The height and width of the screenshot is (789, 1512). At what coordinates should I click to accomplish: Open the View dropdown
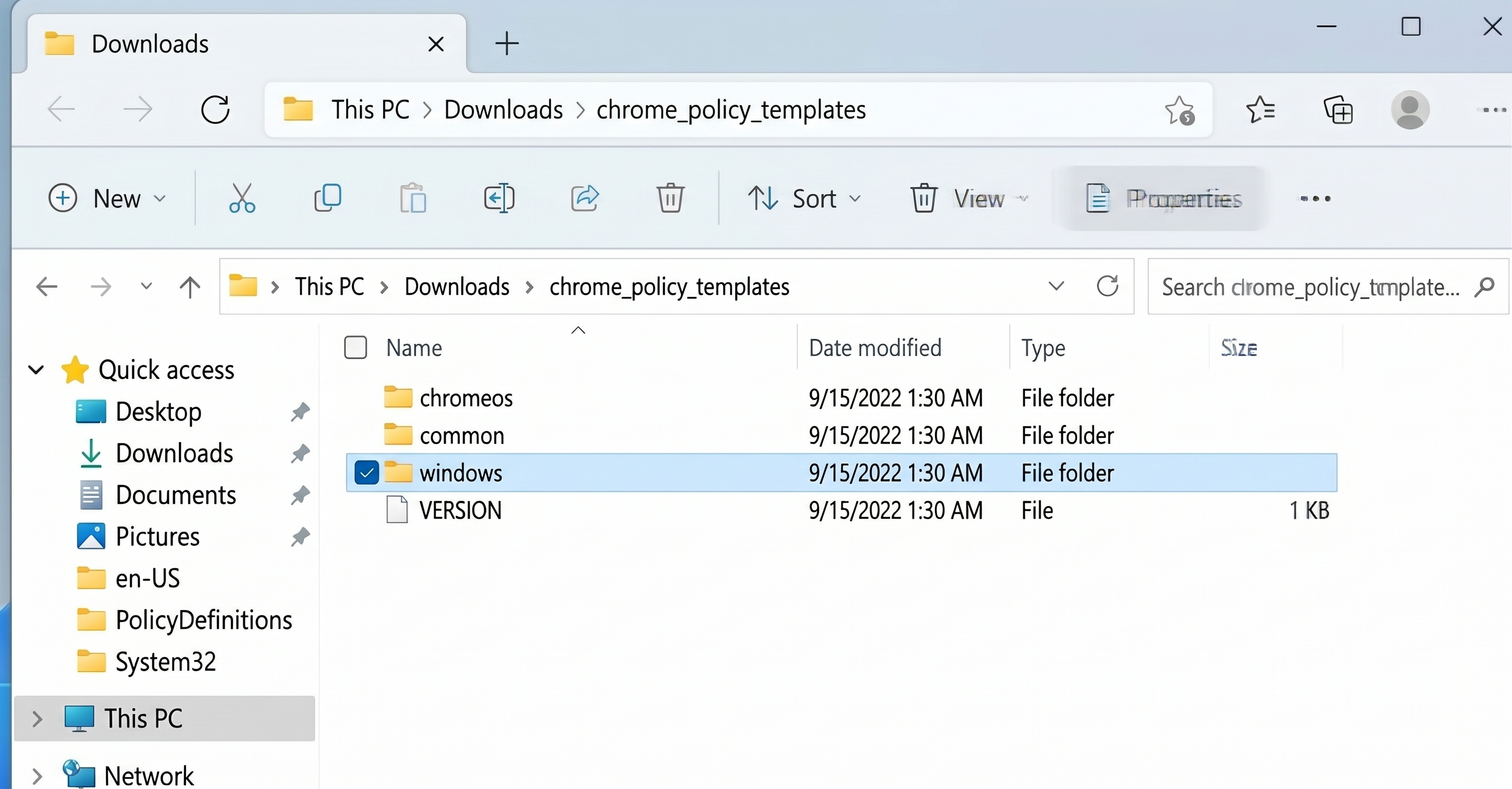(969, 198)
